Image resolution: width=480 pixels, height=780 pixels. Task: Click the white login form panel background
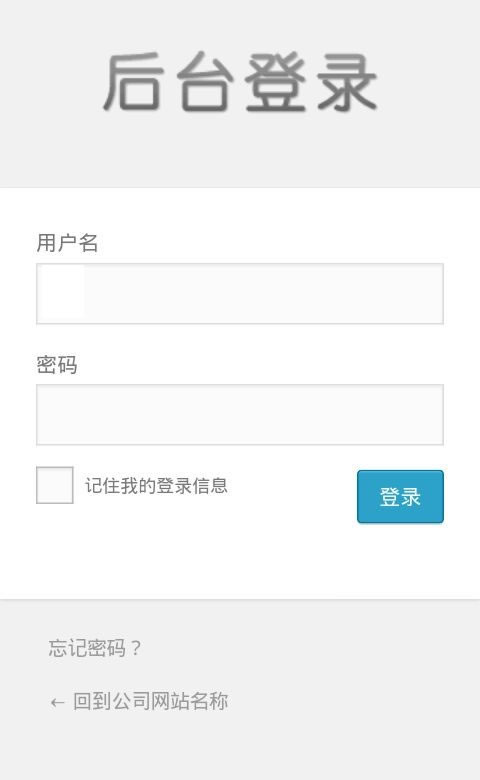240,562
